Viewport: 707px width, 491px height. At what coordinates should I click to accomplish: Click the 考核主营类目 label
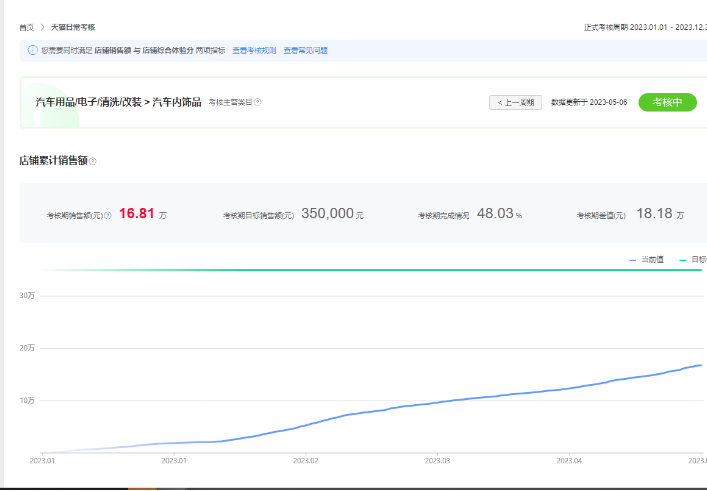point(230,102)
